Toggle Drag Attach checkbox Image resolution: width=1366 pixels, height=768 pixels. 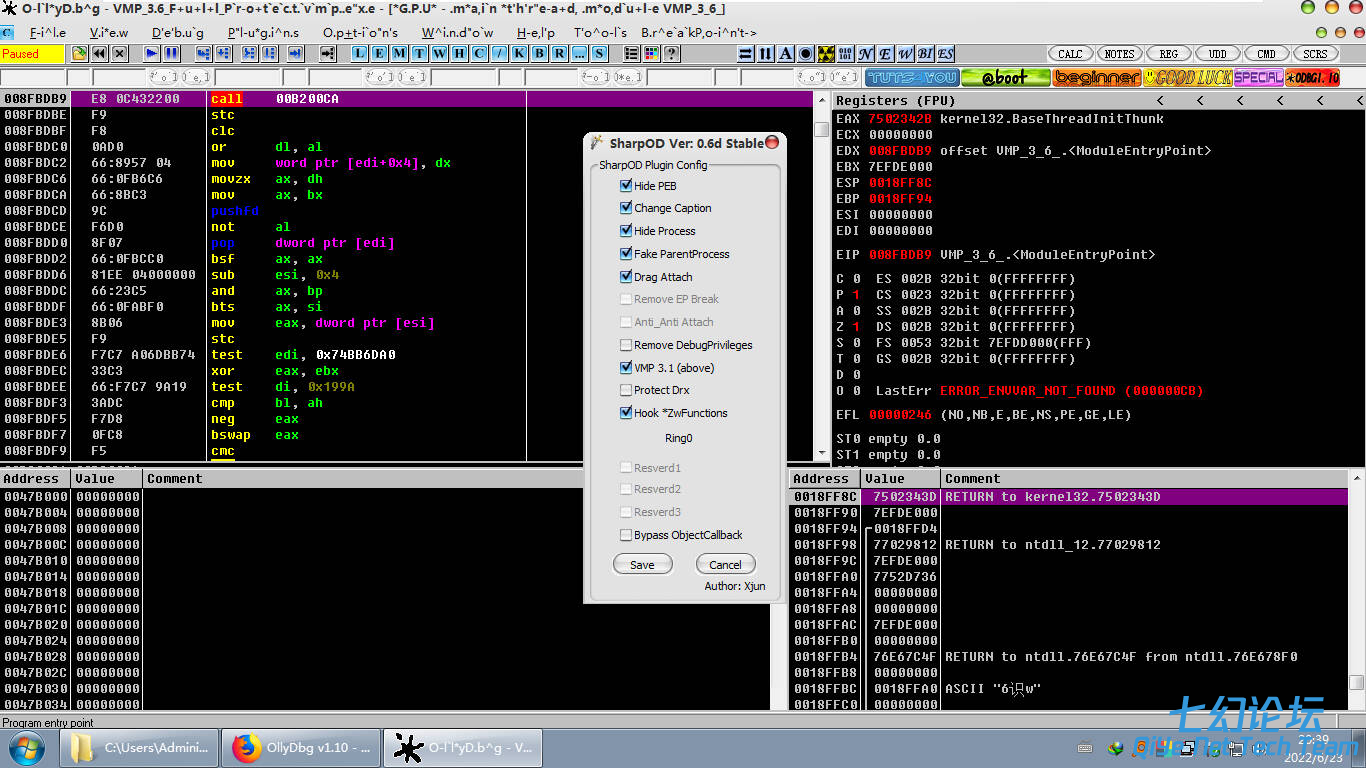coord(626,277)
